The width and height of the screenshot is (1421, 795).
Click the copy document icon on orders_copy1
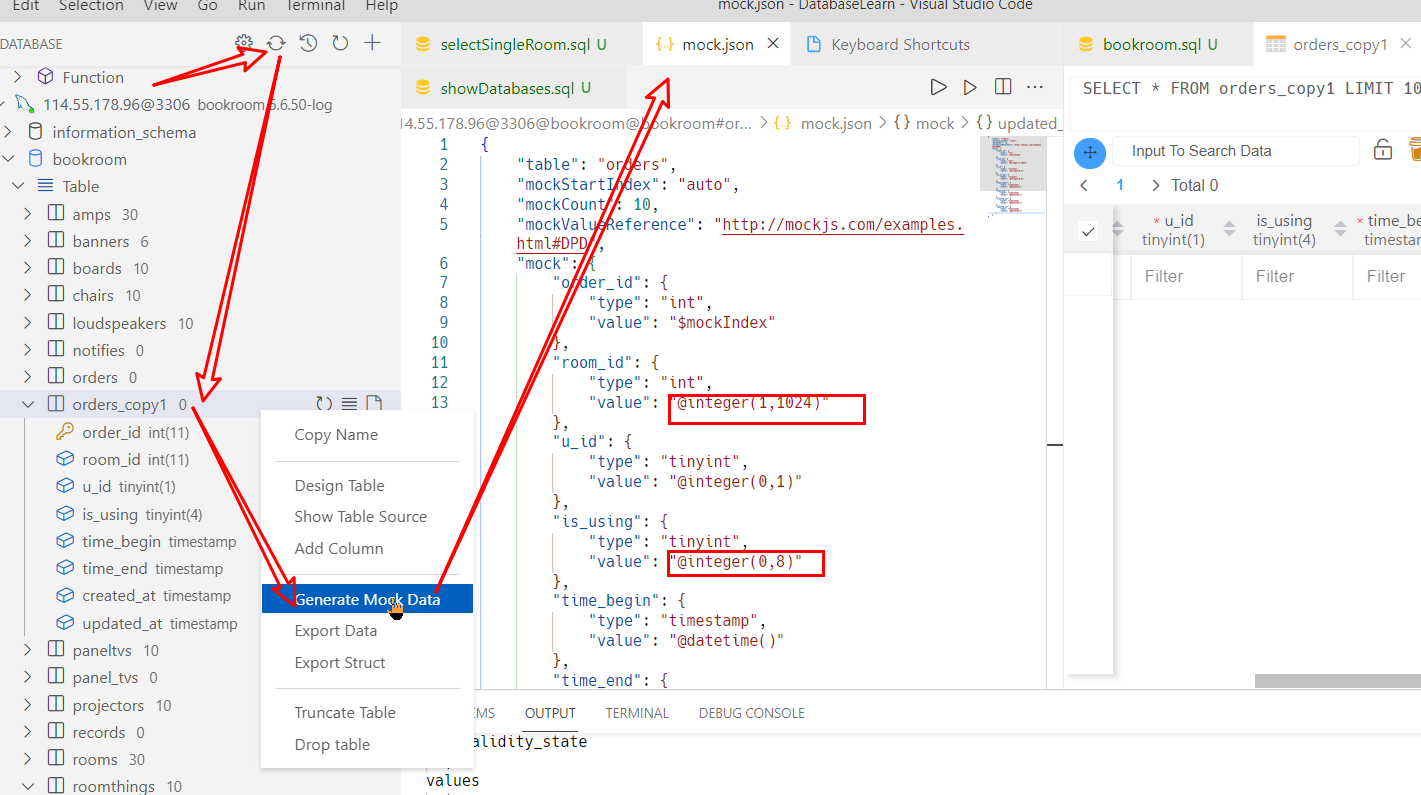pos(373,403)
